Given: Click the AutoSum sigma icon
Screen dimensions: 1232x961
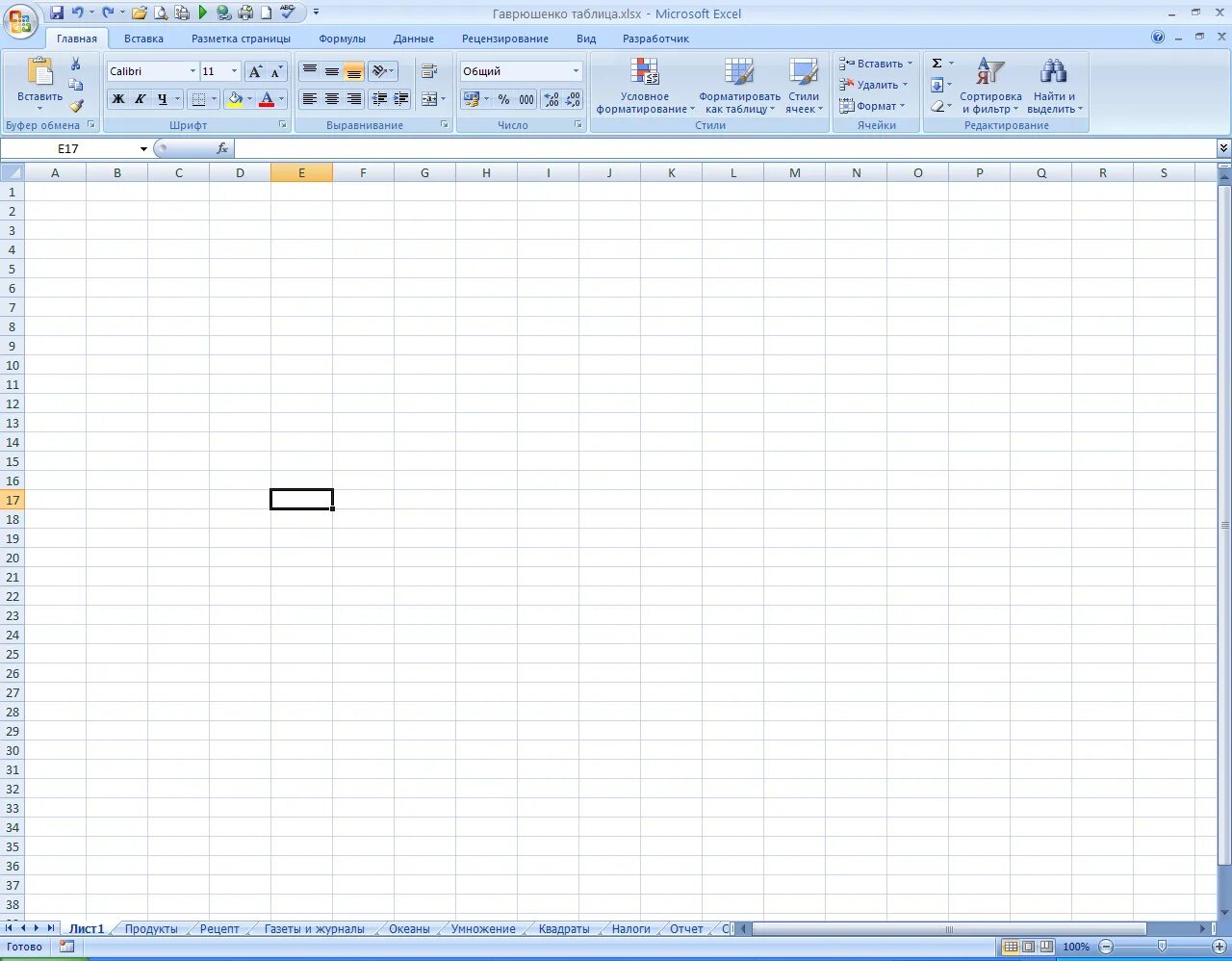Looking at the screenshot, I should [x=937, y=64].
